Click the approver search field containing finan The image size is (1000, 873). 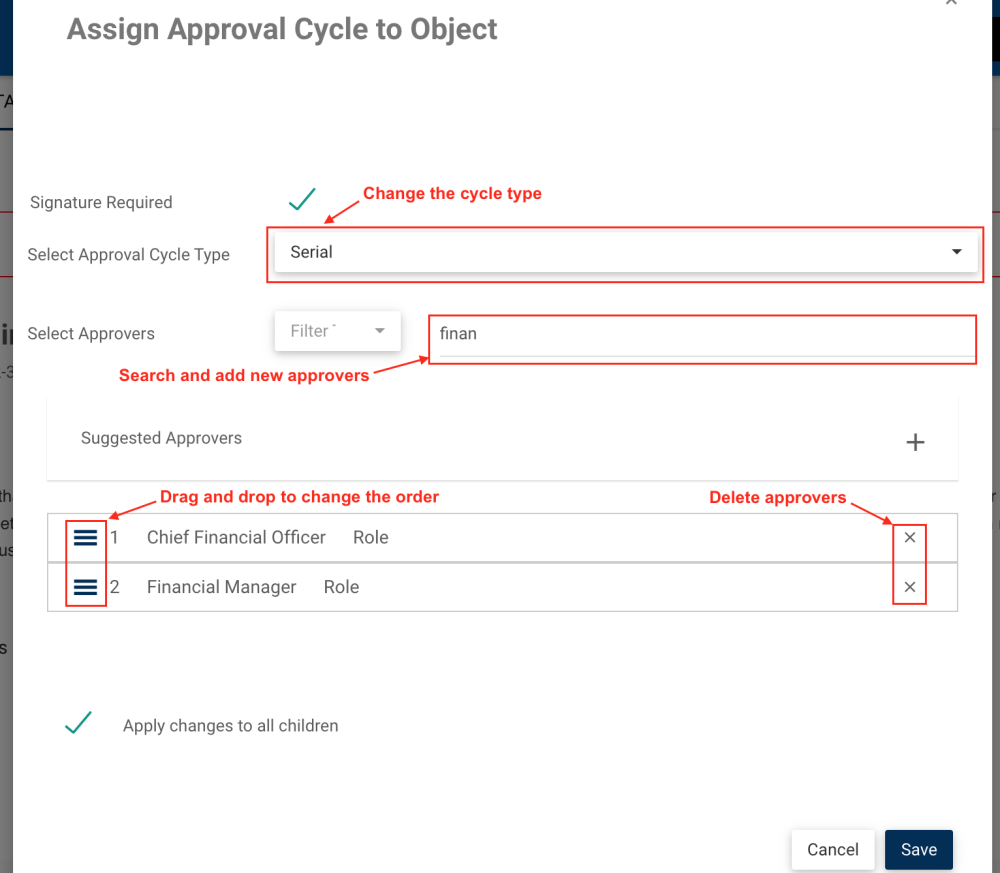(x=700, y=334)
